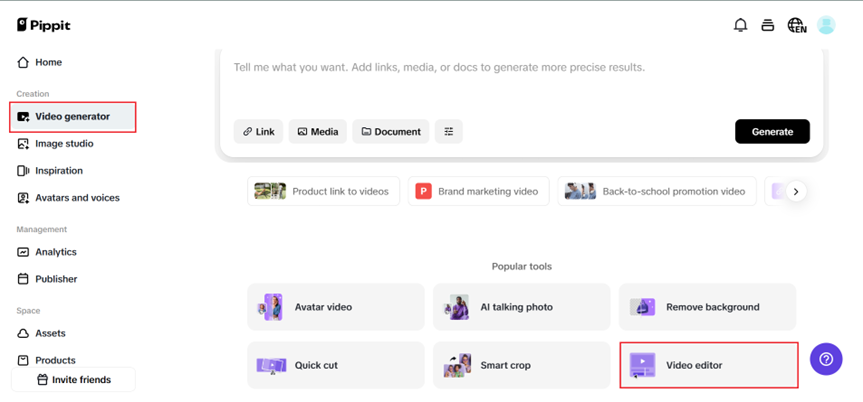
Task: Choose the Product link to videos suggestion
Action: click(323, 191)
